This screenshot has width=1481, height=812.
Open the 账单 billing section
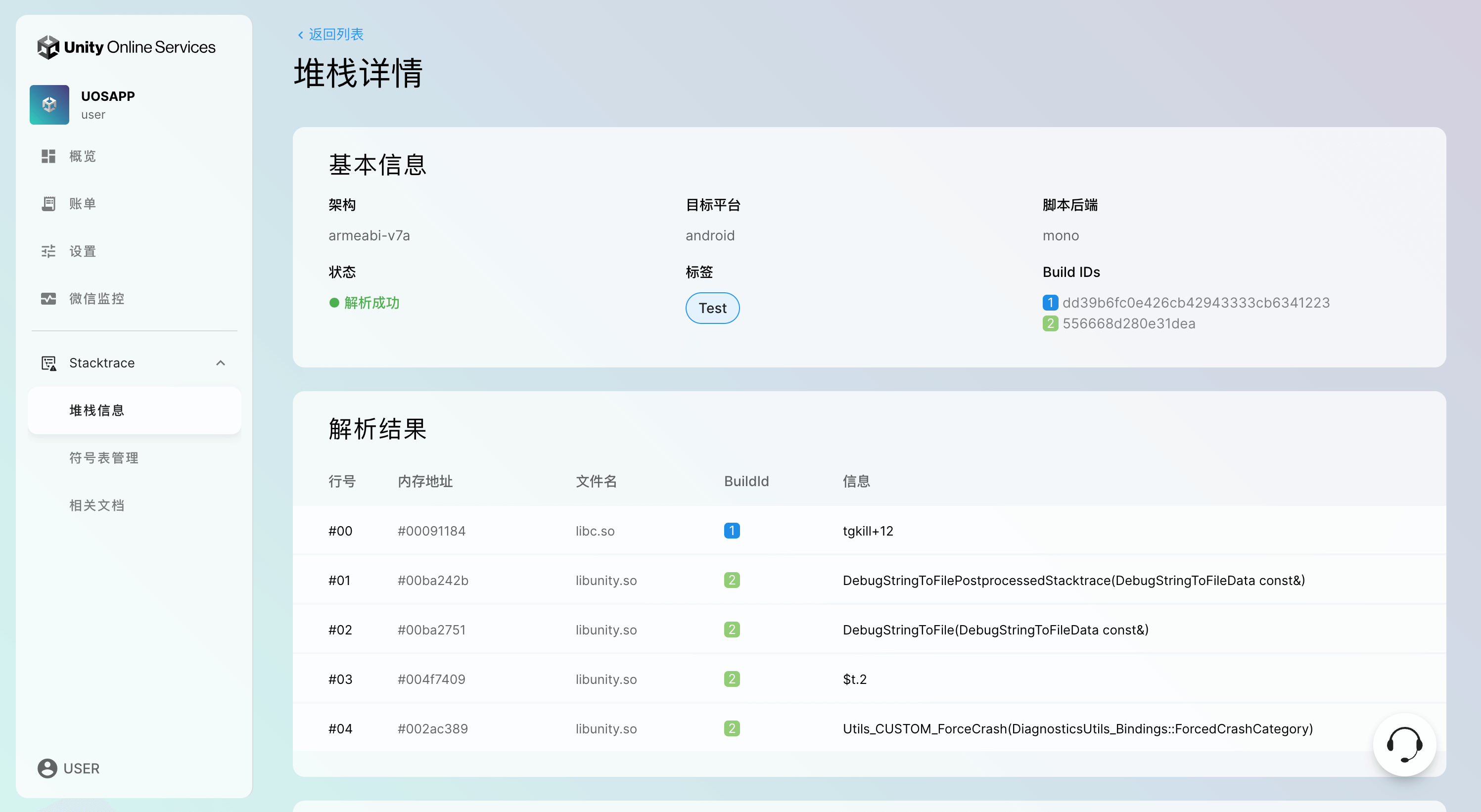[83, 203]
